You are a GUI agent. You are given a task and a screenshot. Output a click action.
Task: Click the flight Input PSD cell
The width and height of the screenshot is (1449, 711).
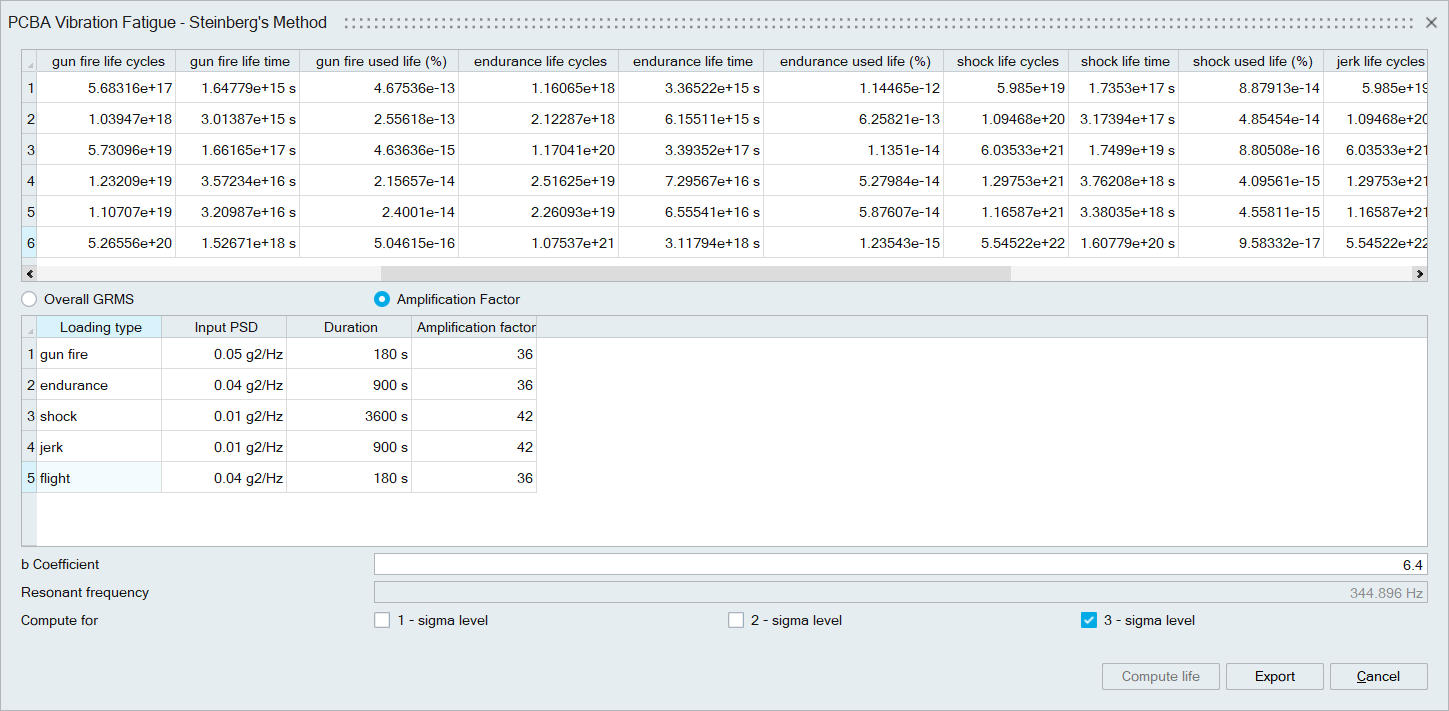pos(224,478)
